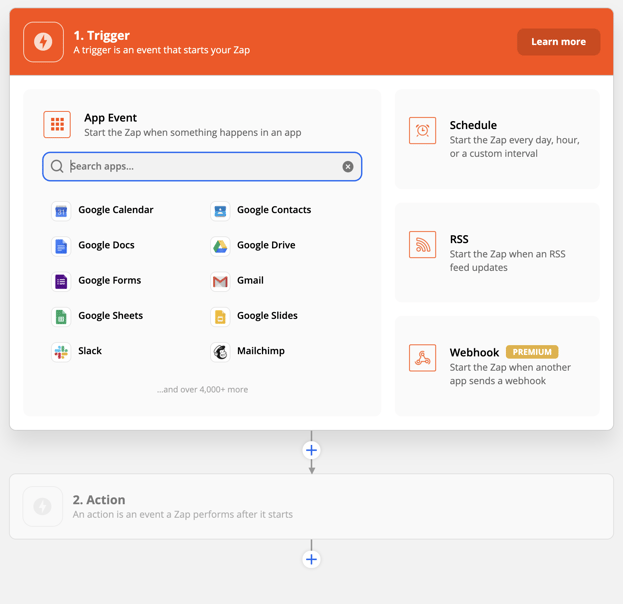
Task: Select Mailchimp label
Action: pyautogui.click(x=261, y=351)
